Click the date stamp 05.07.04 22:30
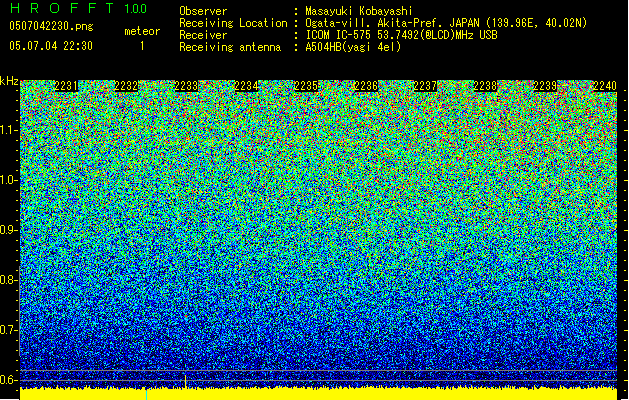 [x=51, y=46]
